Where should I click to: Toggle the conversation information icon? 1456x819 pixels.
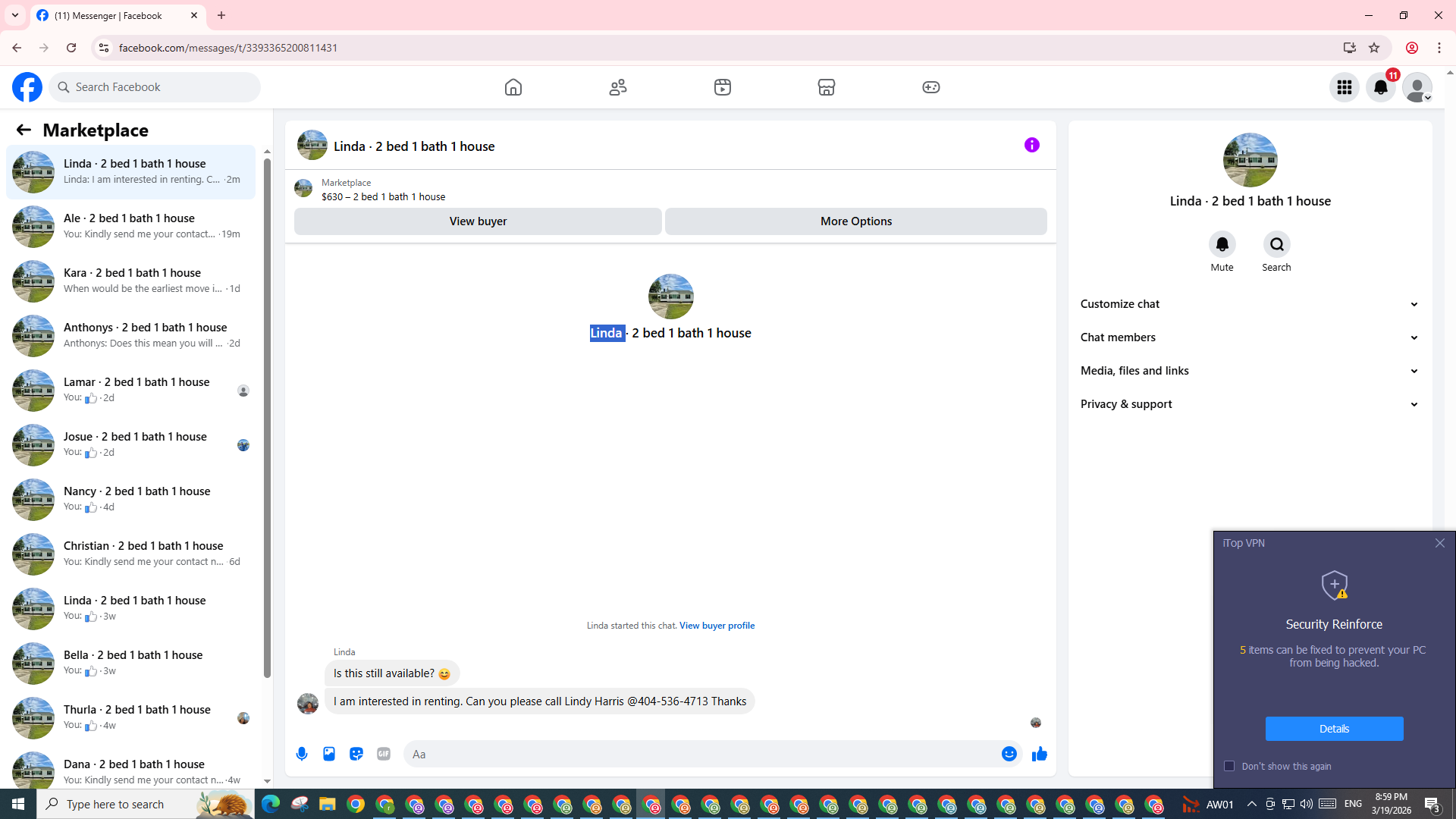click(1031, 145)
